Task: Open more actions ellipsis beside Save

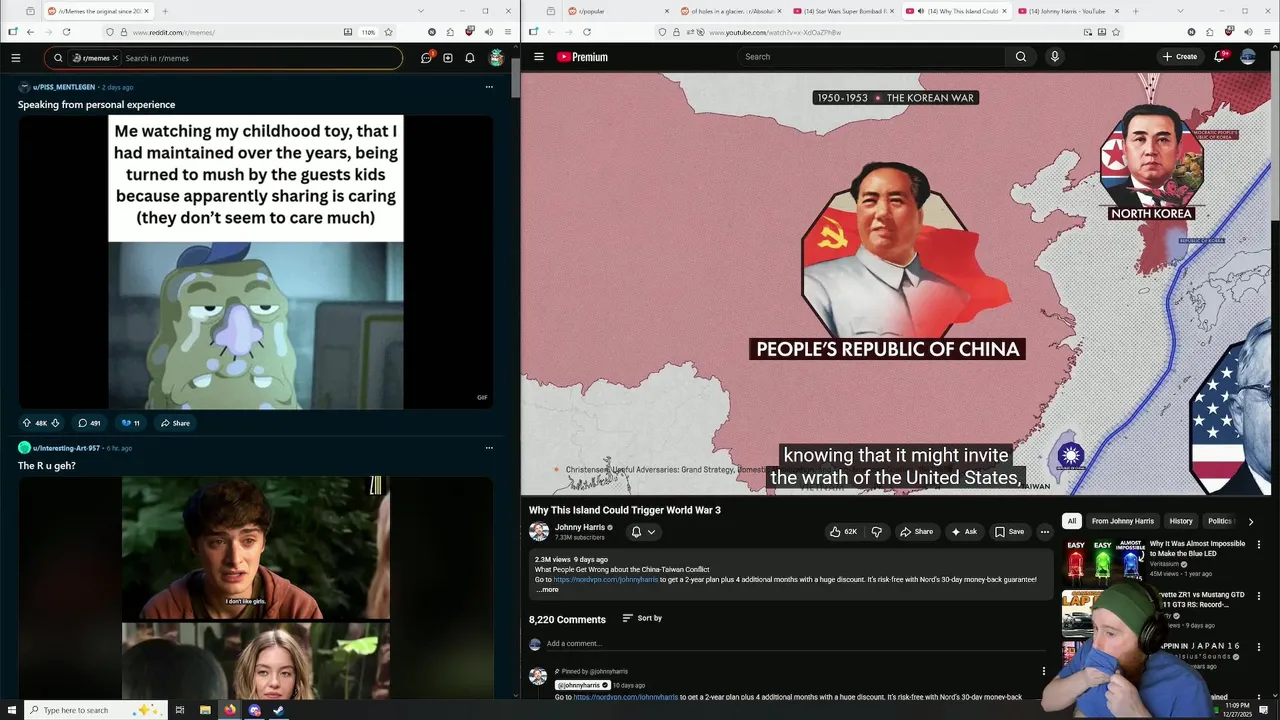Action: pos(1044,532)
